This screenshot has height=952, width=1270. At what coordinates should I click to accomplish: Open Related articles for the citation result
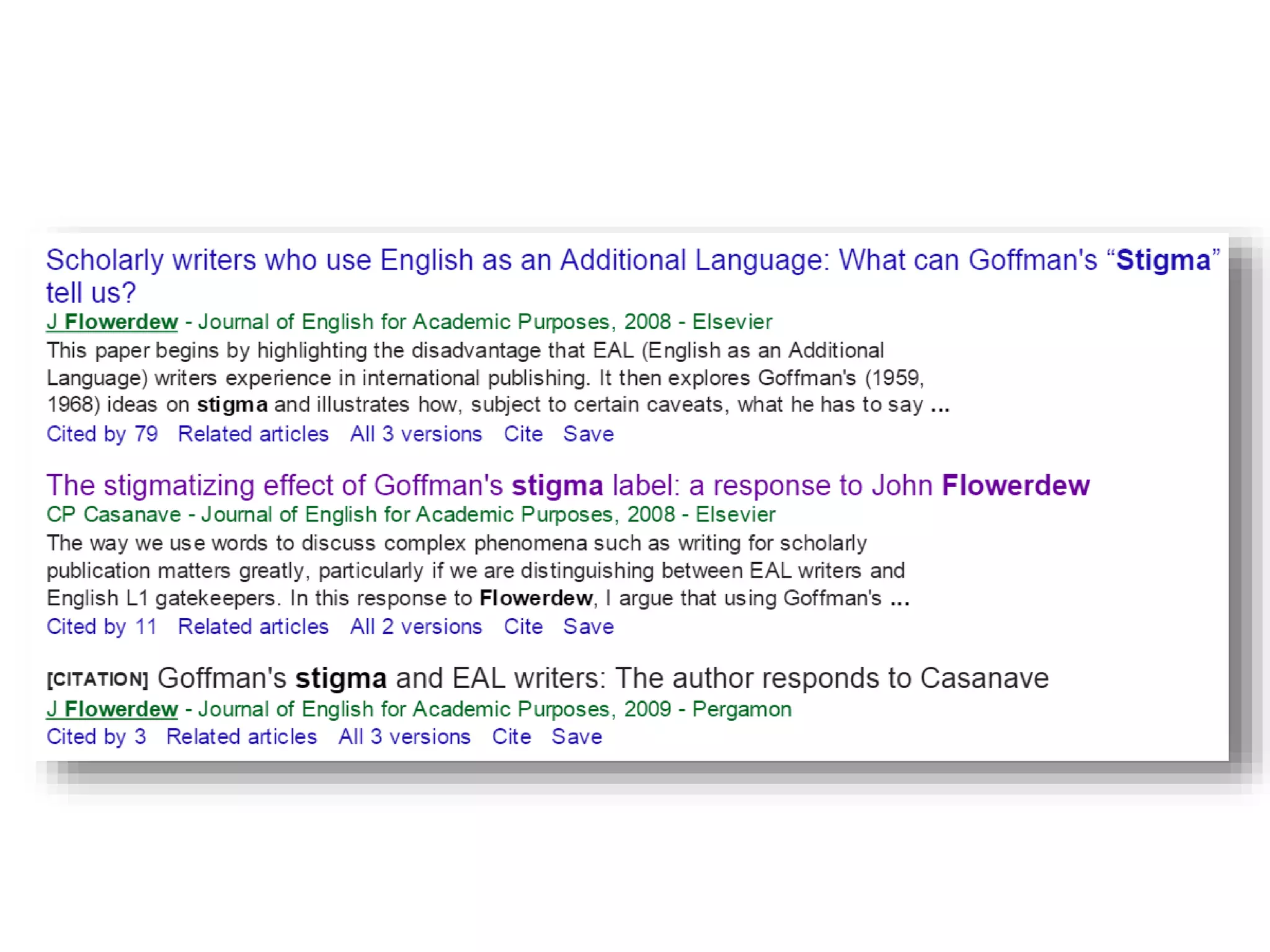[x=242, y=736]
